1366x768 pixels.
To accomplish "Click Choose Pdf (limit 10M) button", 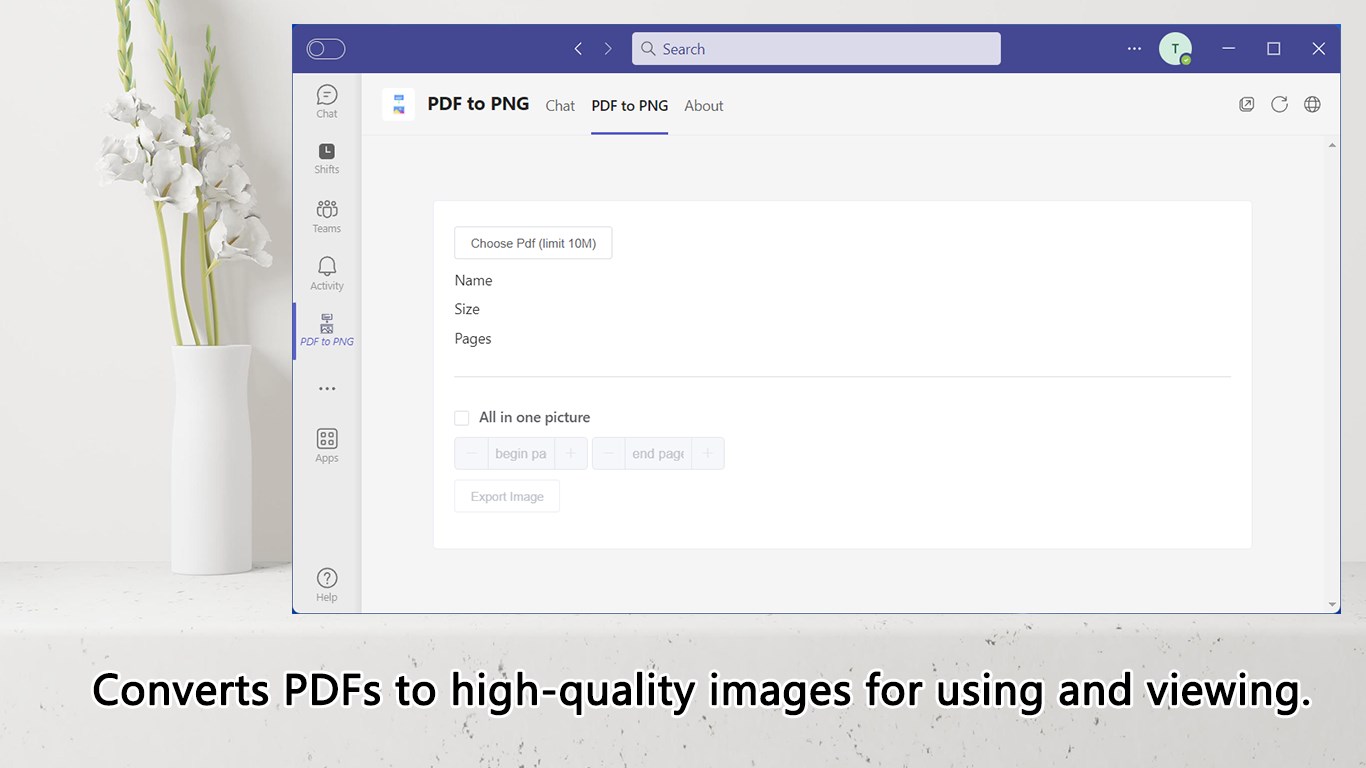I will (x=533, y=243).
